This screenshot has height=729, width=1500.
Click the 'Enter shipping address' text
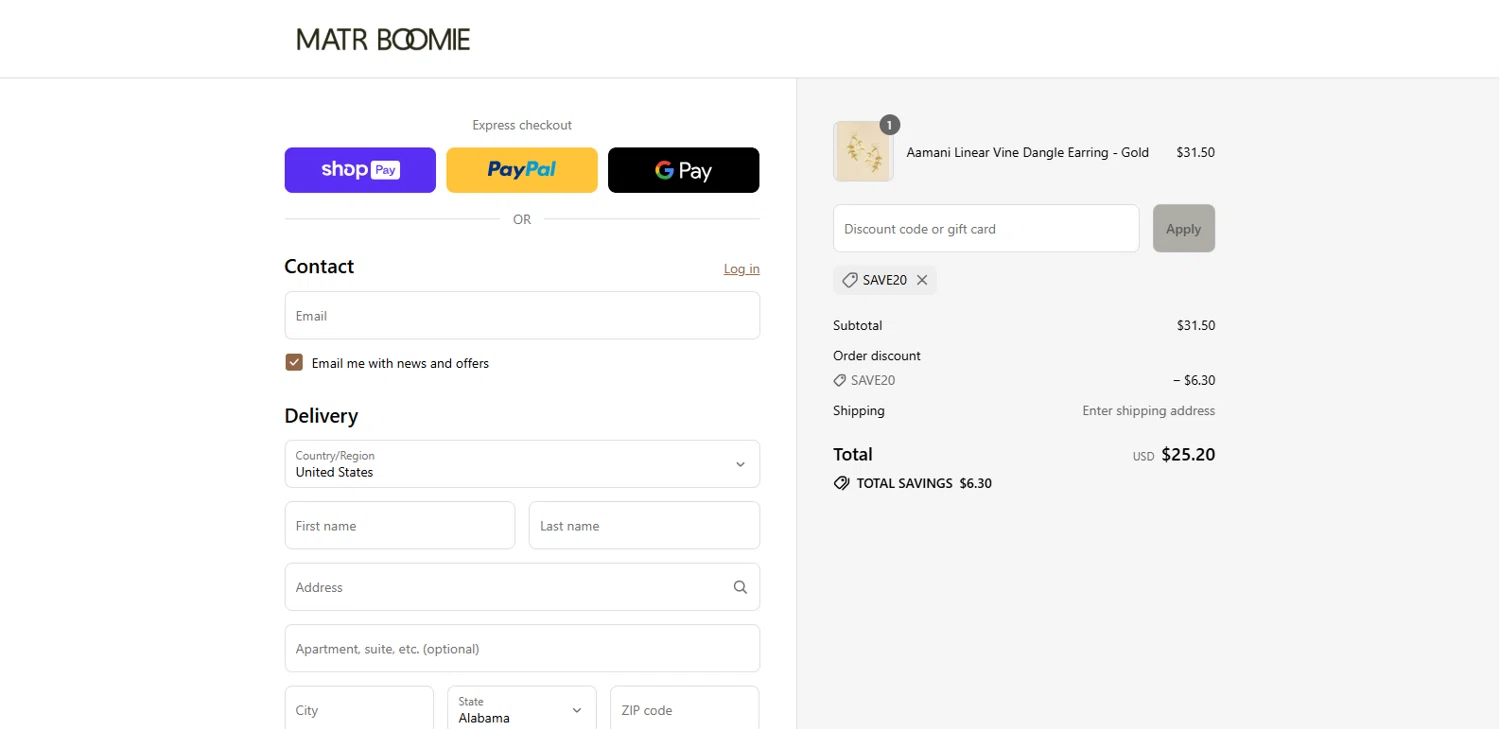pos(1148,410)
